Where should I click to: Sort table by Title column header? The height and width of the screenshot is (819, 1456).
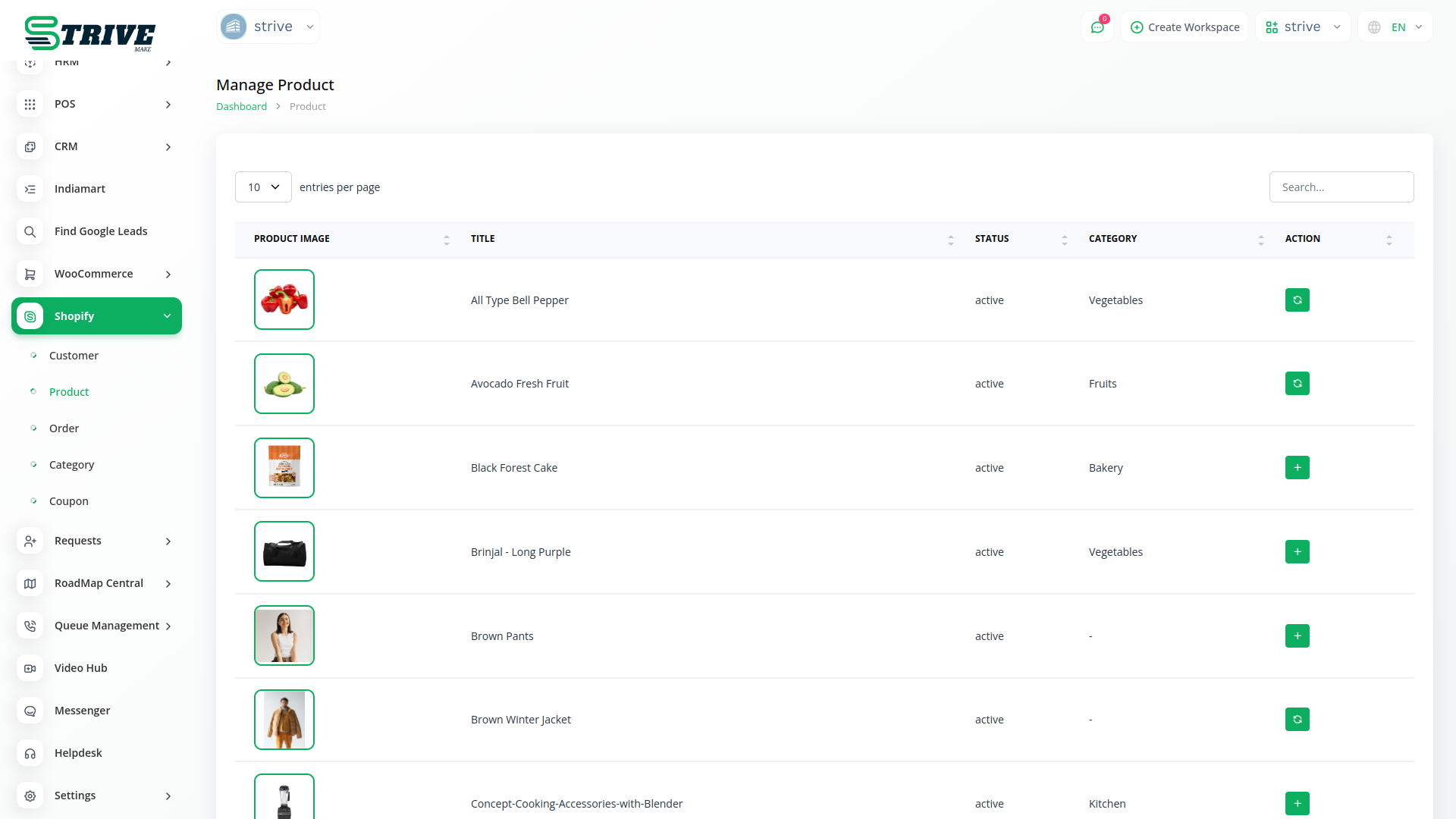tap(482, 239)
